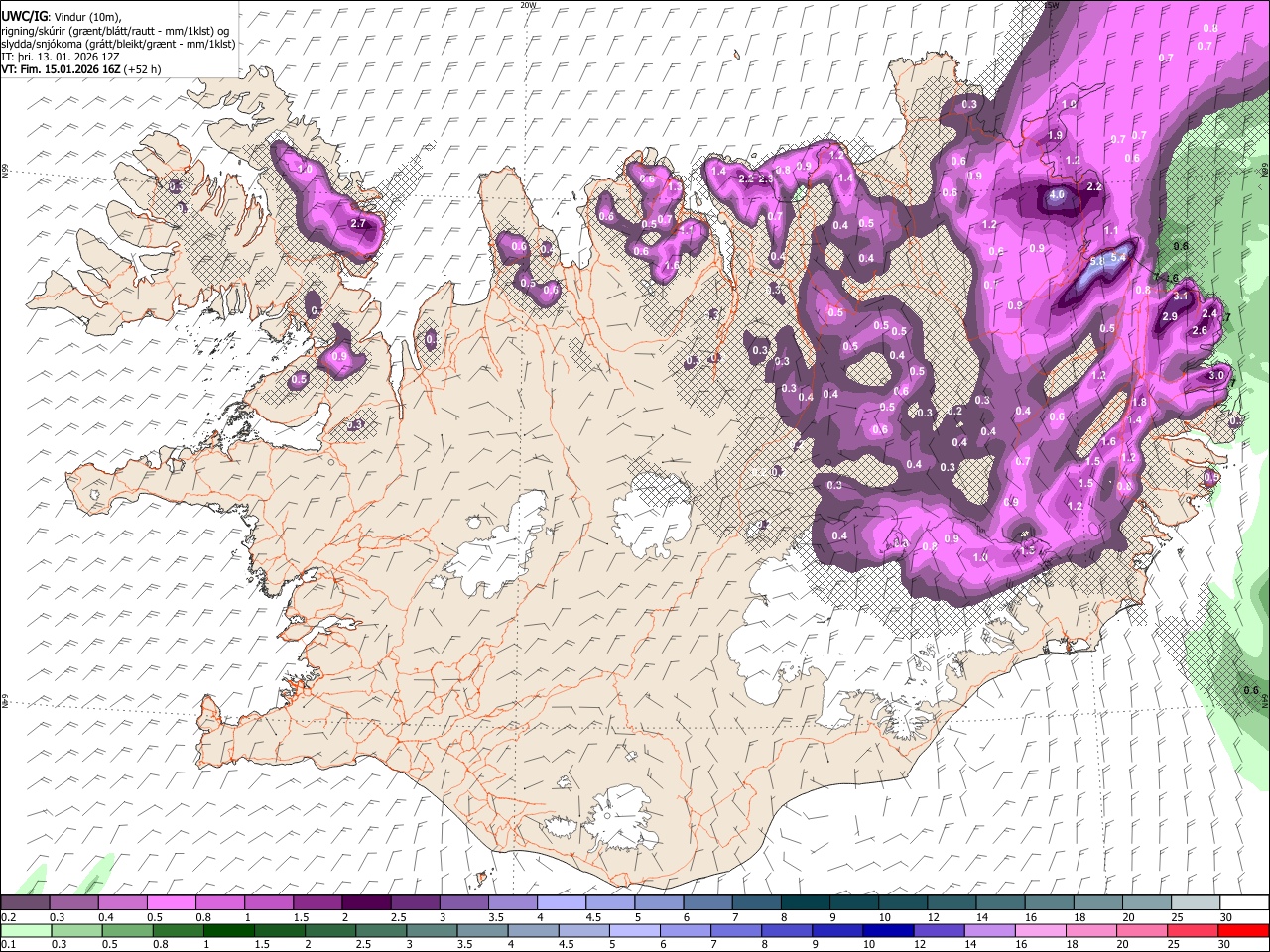This screenshot has width=1270, height=952.
Task: Click the 'slydda/snjókoma' legend description line
Action: (119, 44)
